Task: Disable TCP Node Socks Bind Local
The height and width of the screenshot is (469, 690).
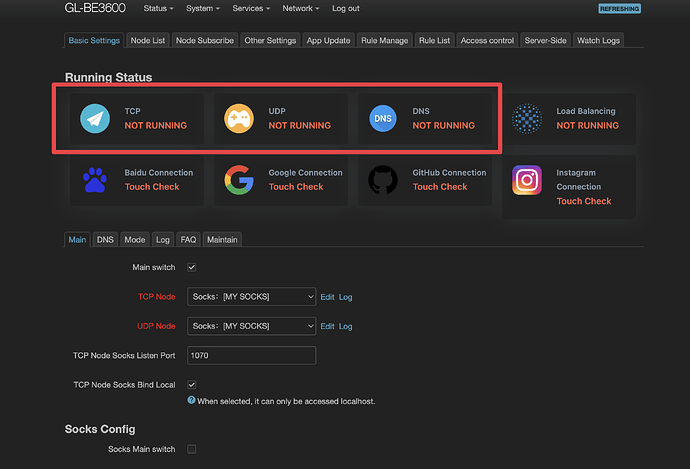Action: 192,384
